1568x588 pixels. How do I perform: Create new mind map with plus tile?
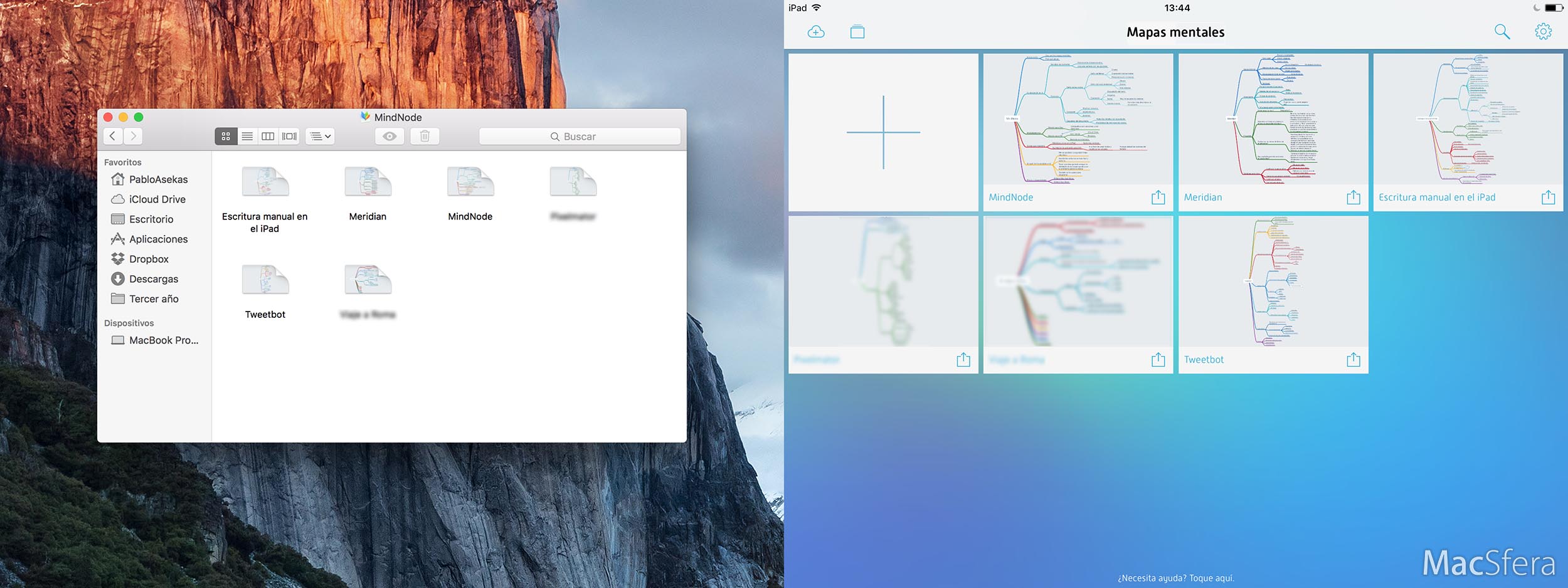pos(883,132)
